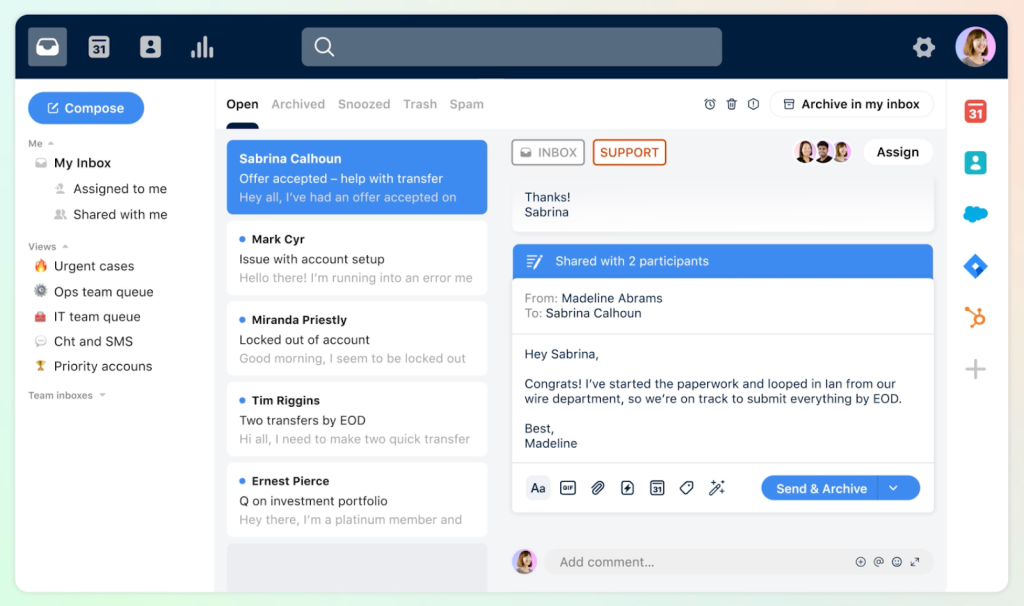Viewport: 1024px width, 606px height.
Task: Expand the Team inboxes section
Action: coord(102,396)
